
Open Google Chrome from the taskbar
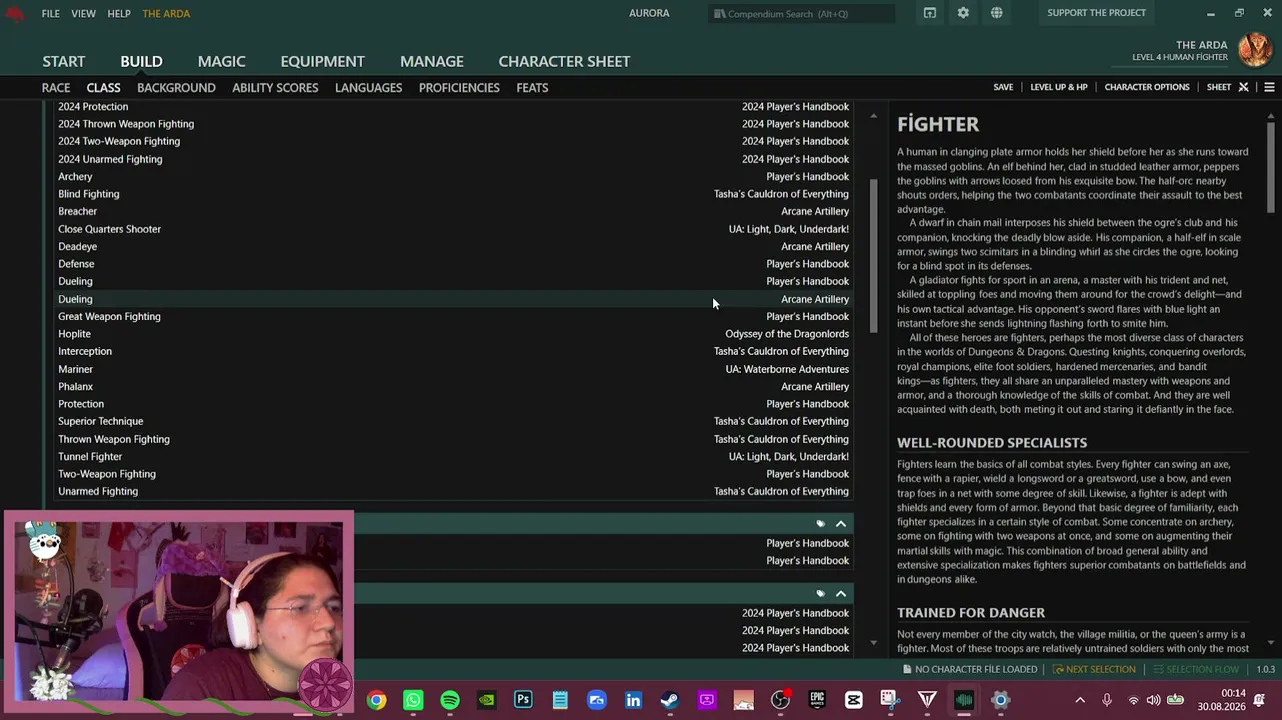(x=377, y=700)
